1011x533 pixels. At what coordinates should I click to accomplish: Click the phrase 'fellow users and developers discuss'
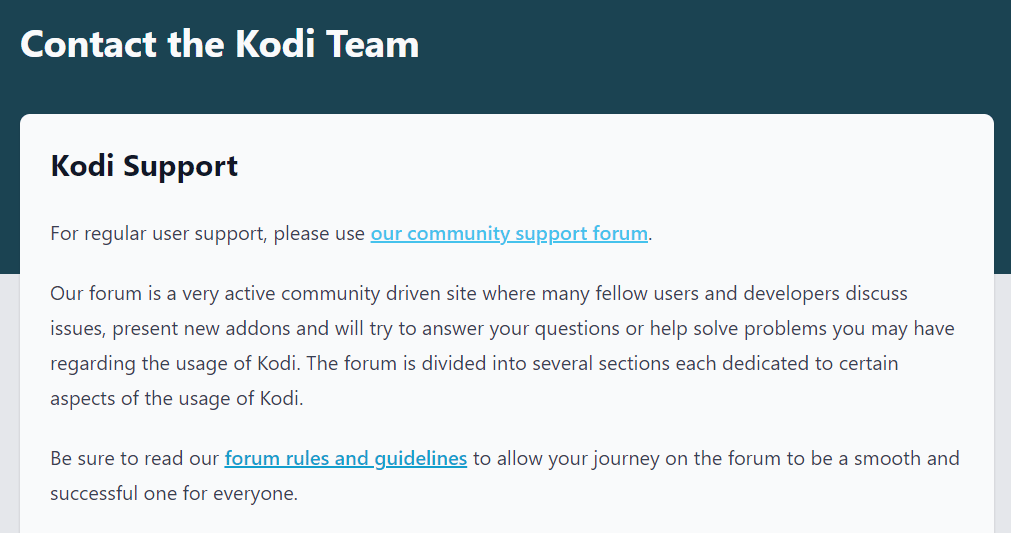(751, 293)
